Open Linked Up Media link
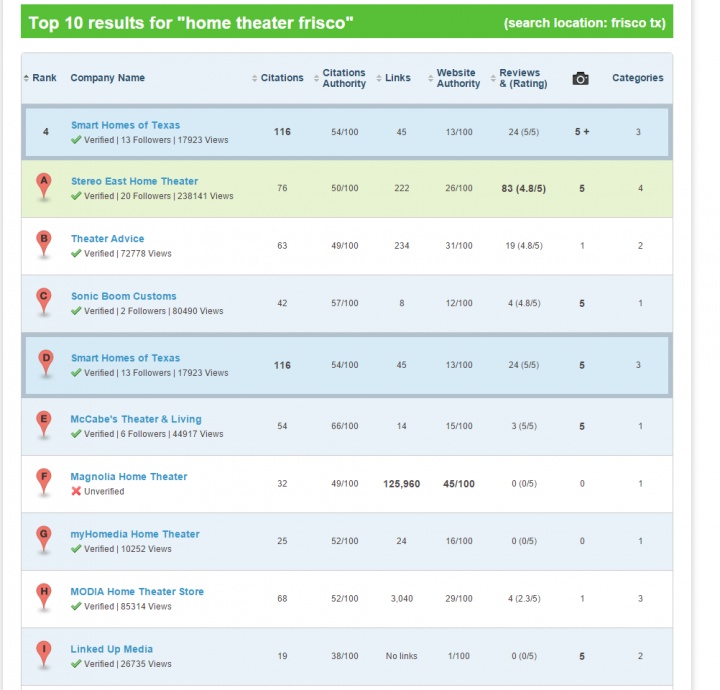Screen dimensions: 720x690 point(112,649)
